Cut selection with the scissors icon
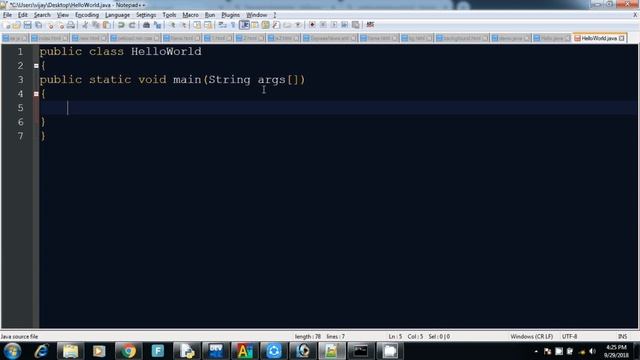 point(85,25)
